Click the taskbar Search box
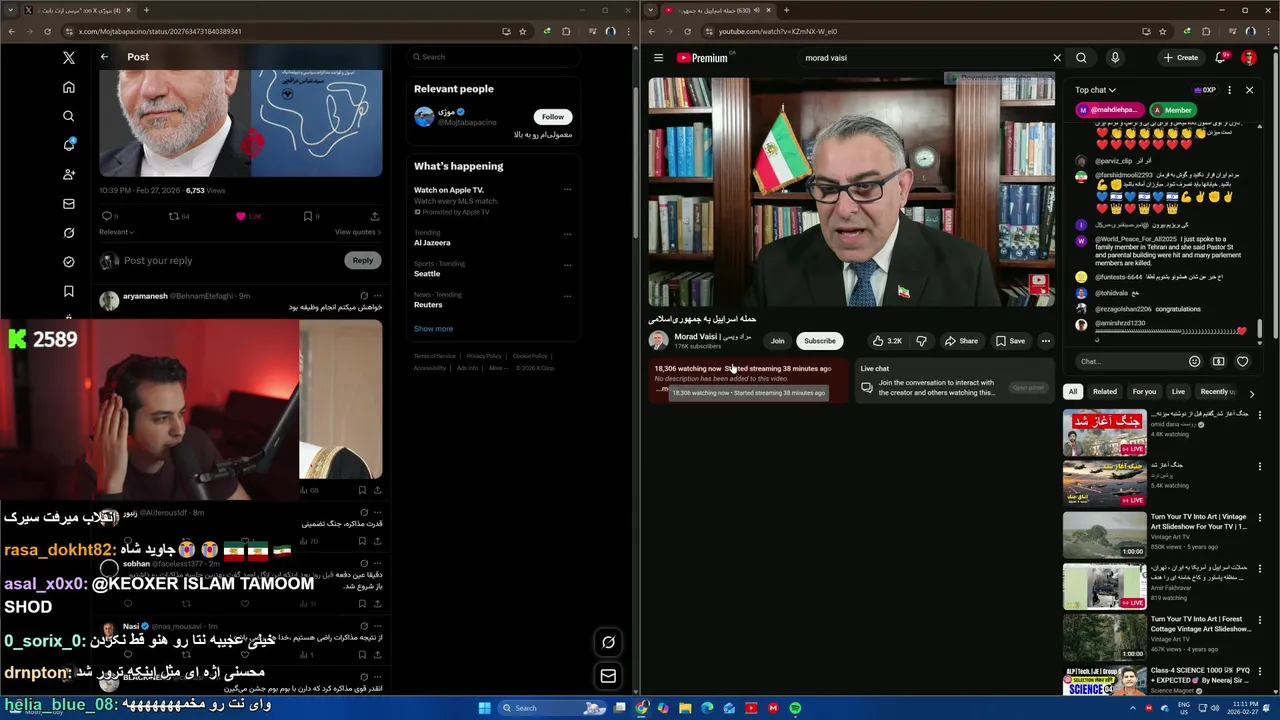Image resolution: width=1280 pixels, height=720 pixels. point(553,708)
